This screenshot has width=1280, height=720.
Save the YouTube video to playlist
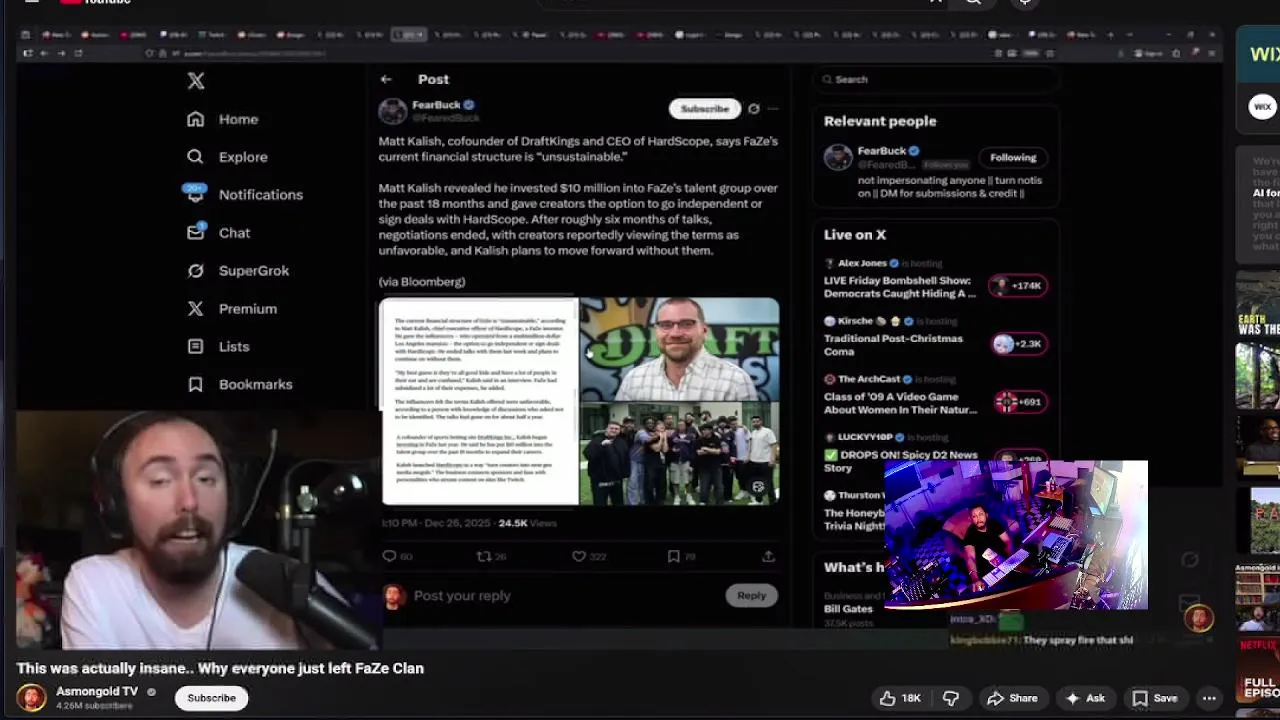coord(1155,698)
